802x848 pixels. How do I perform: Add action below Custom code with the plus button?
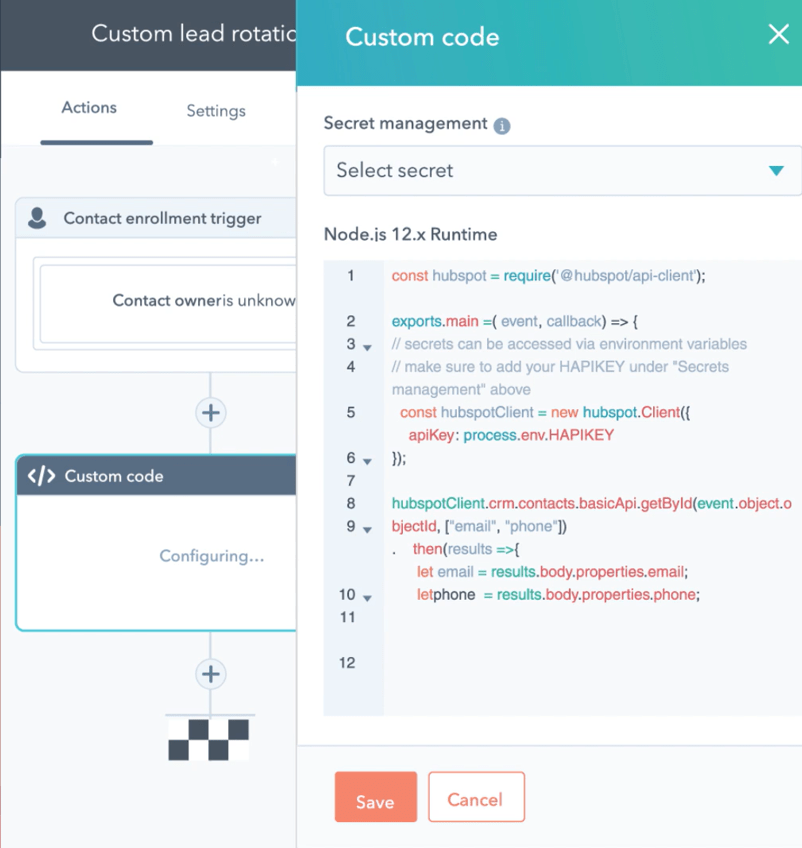pyautogui.click(x=210, y=674)
